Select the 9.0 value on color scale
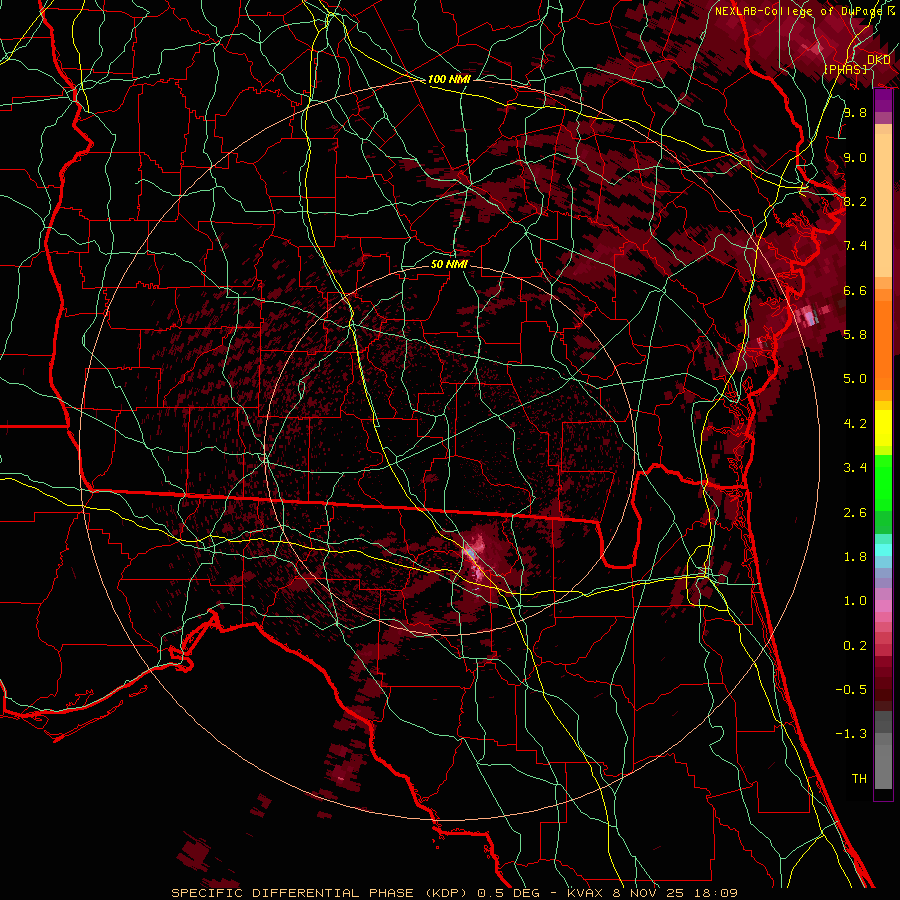This screenshot has height=900, width=900. point(855,157)
